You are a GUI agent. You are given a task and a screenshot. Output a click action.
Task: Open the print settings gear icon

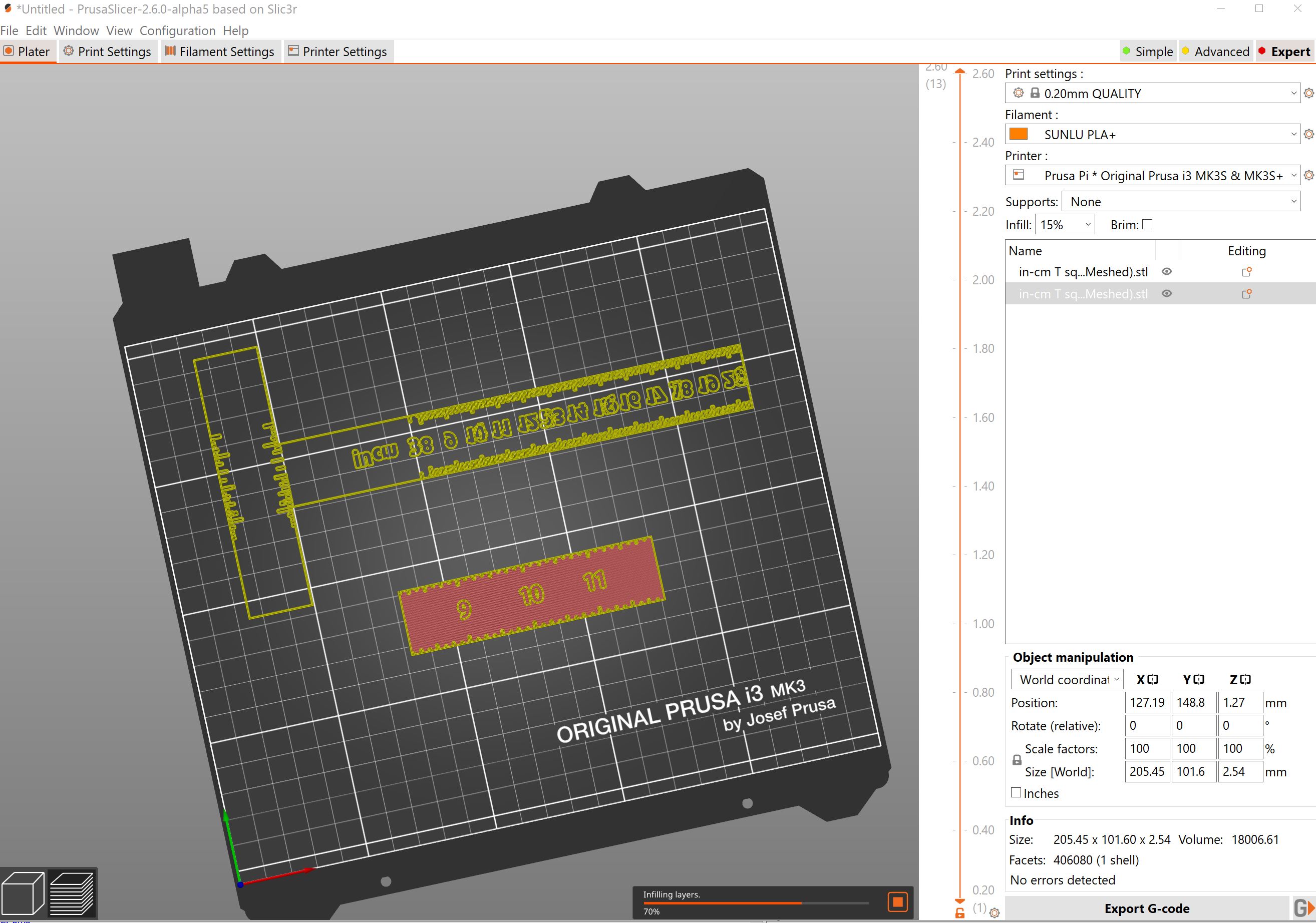coord(1308,93)
